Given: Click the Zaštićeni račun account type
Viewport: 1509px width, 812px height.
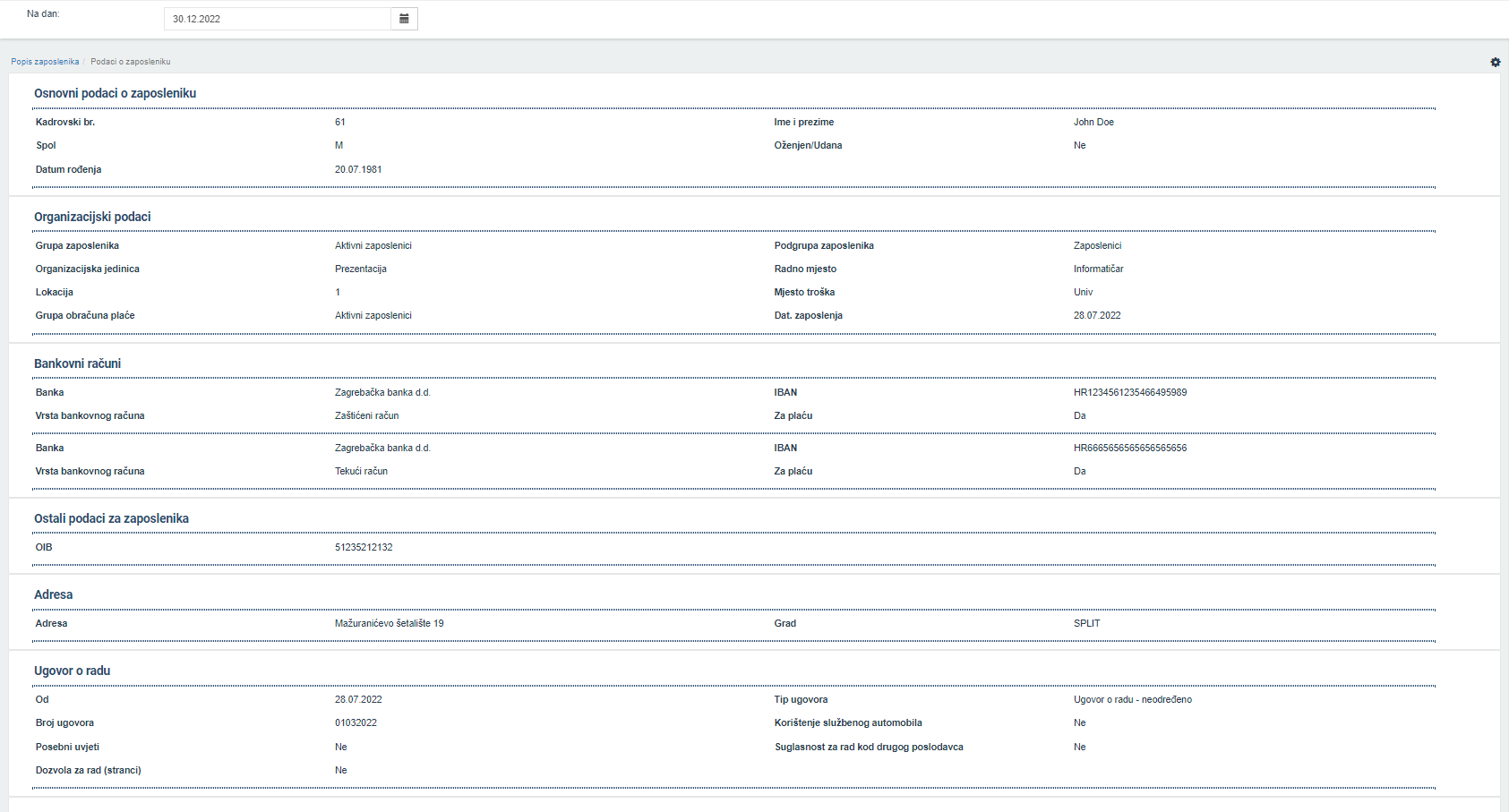Looking at the screenshot, I should click(x=367, y=415).
